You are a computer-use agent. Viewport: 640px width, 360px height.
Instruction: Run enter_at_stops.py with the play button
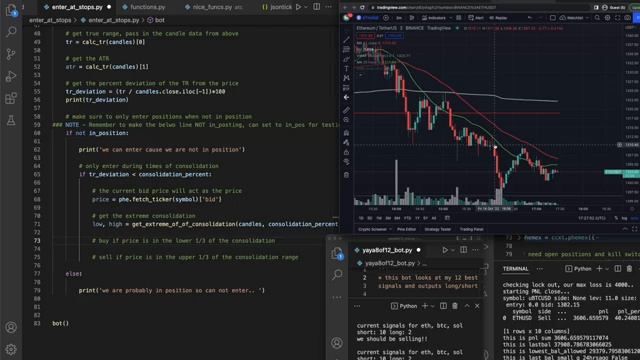pos(298,7)
